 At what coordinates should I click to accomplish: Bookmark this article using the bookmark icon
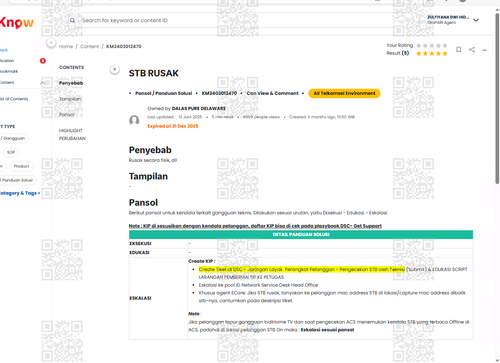coord(459,50)
